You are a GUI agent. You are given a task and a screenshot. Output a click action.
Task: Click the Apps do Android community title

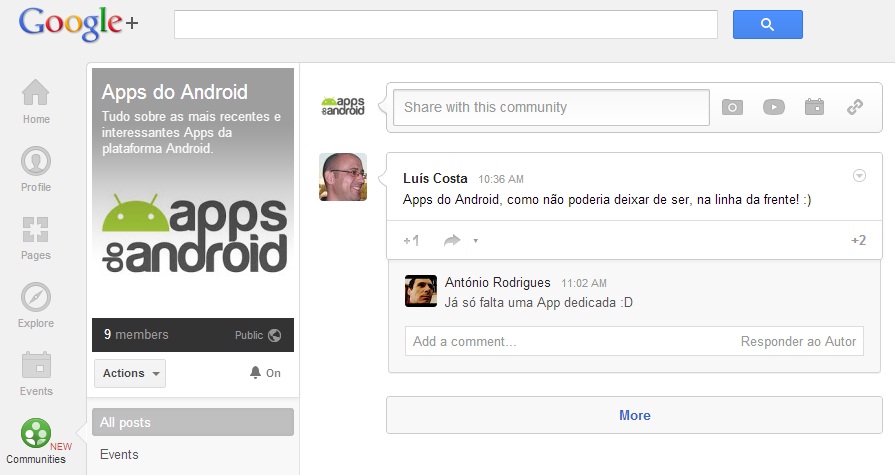175,92
